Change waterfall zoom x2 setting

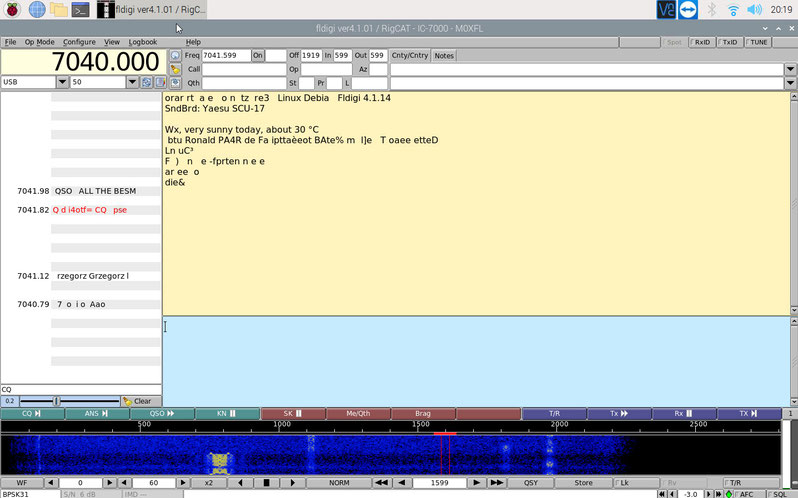[x=209, y=483]
